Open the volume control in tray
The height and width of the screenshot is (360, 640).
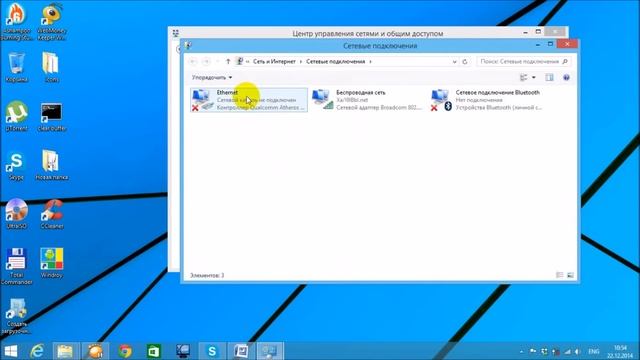577,351
